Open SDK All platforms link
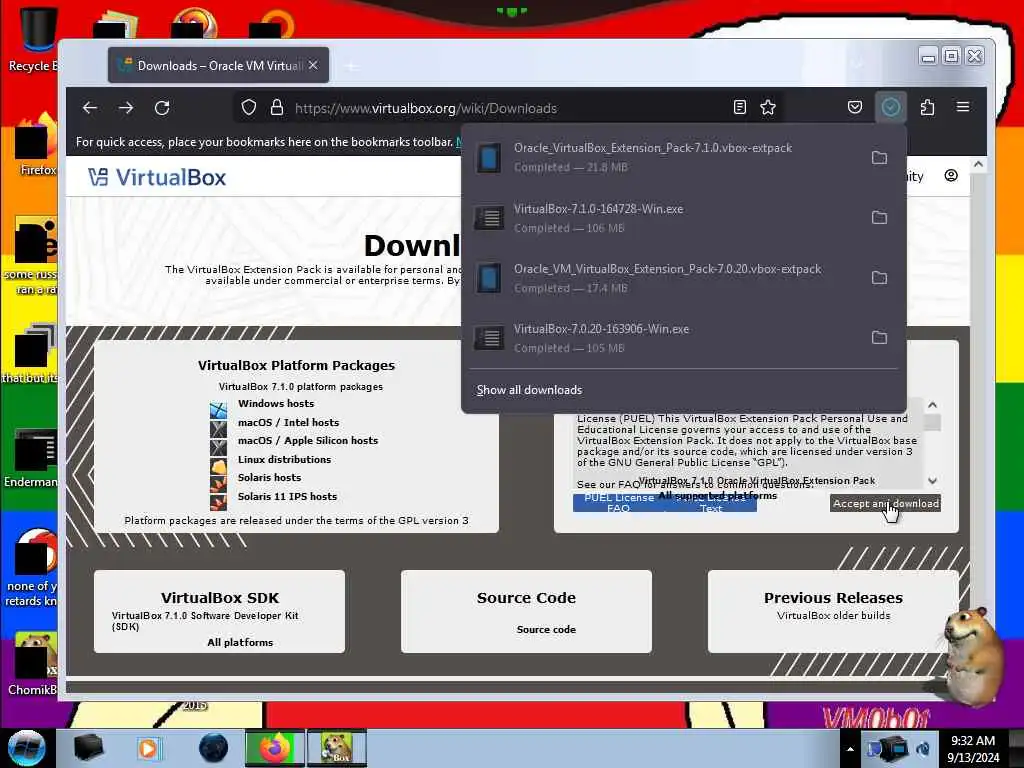The image size is (1024, 768). [x=240, y=643]
